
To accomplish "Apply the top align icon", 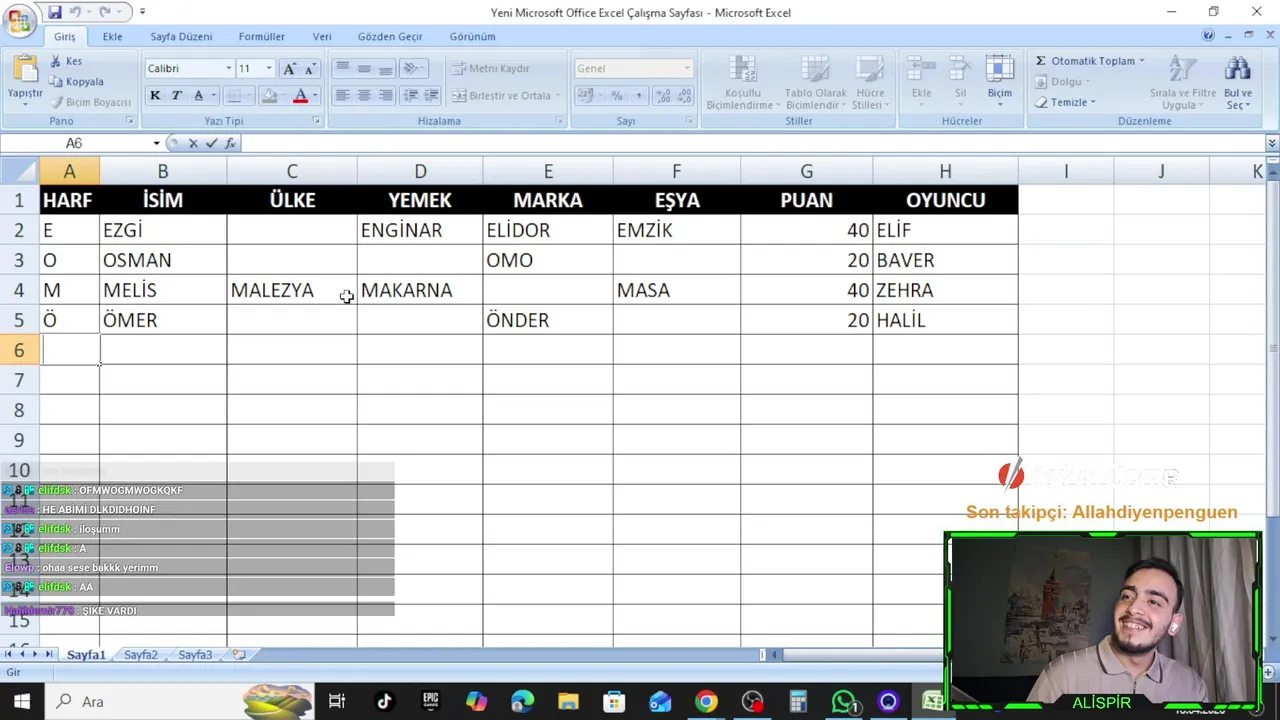I will click(342, 68).
